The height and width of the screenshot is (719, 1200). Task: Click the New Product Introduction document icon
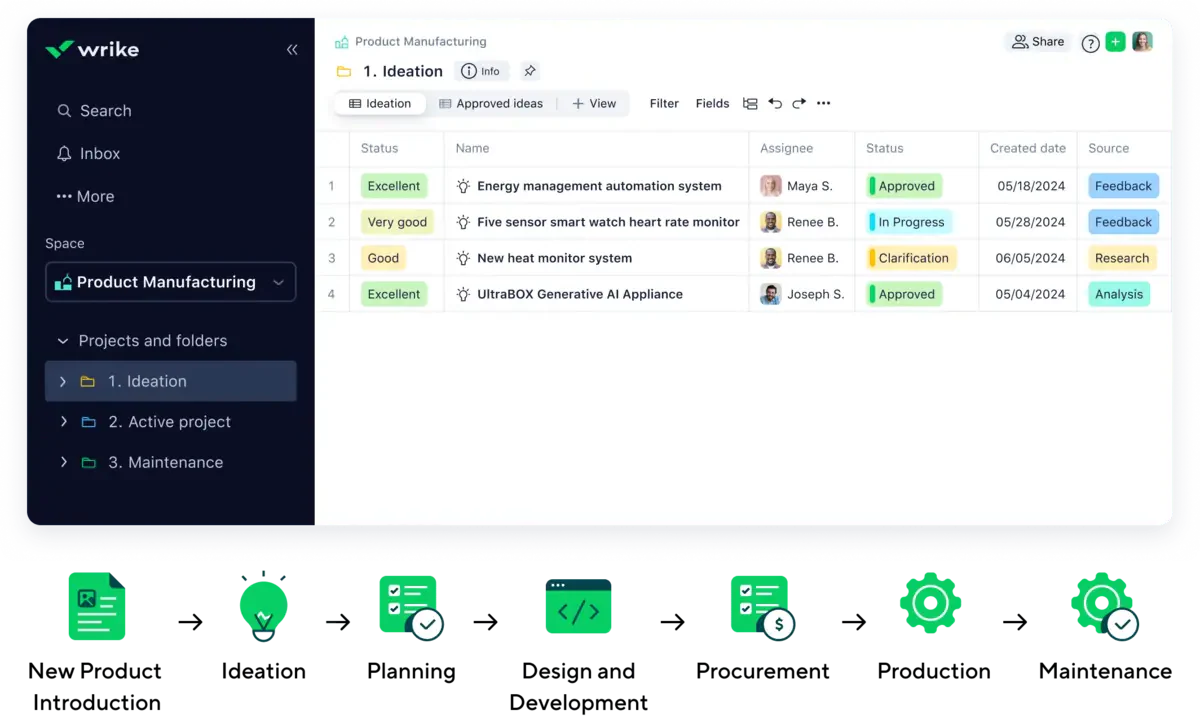pyautogui.click(x=97, y=606)
